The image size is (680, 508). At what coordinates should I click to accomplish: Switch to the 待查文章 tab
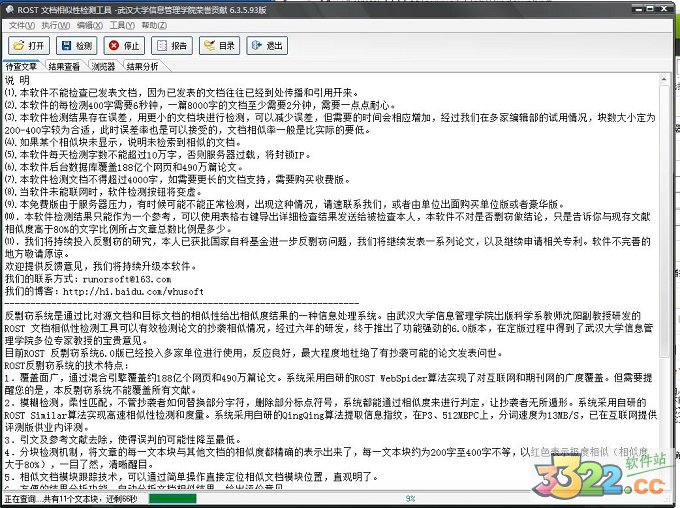(x=21, y=66)
